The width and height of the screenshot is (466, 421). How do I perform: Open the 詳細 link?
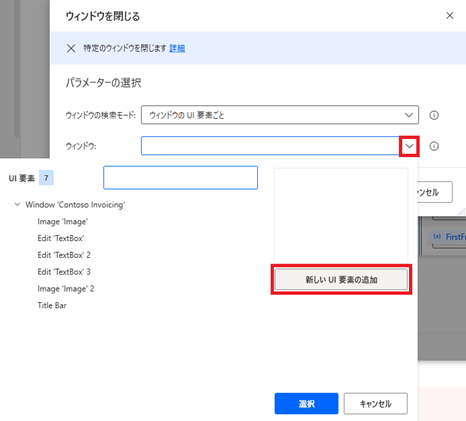click(177, 48)
